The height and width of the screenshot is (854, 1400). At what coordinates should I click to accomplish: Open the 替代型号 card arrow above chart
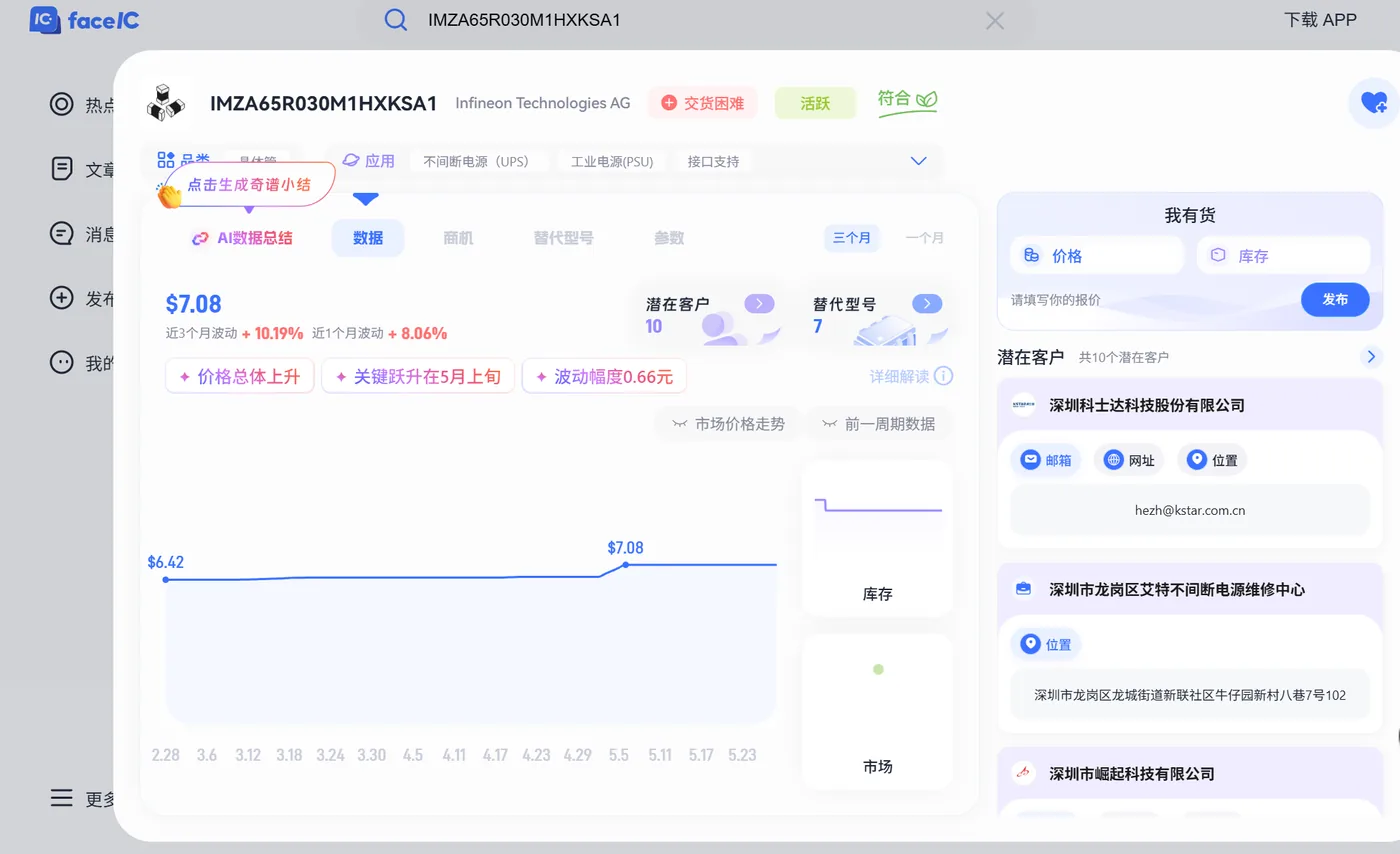coord(927,304)
